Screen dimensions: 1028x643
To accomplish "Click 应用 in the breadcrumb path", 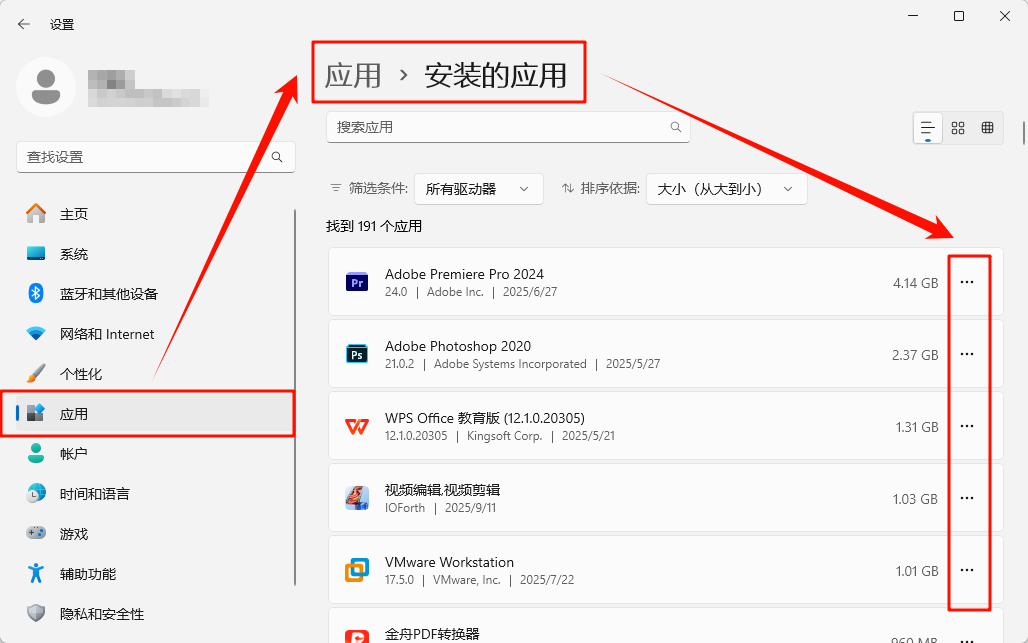I will (353, 72).
